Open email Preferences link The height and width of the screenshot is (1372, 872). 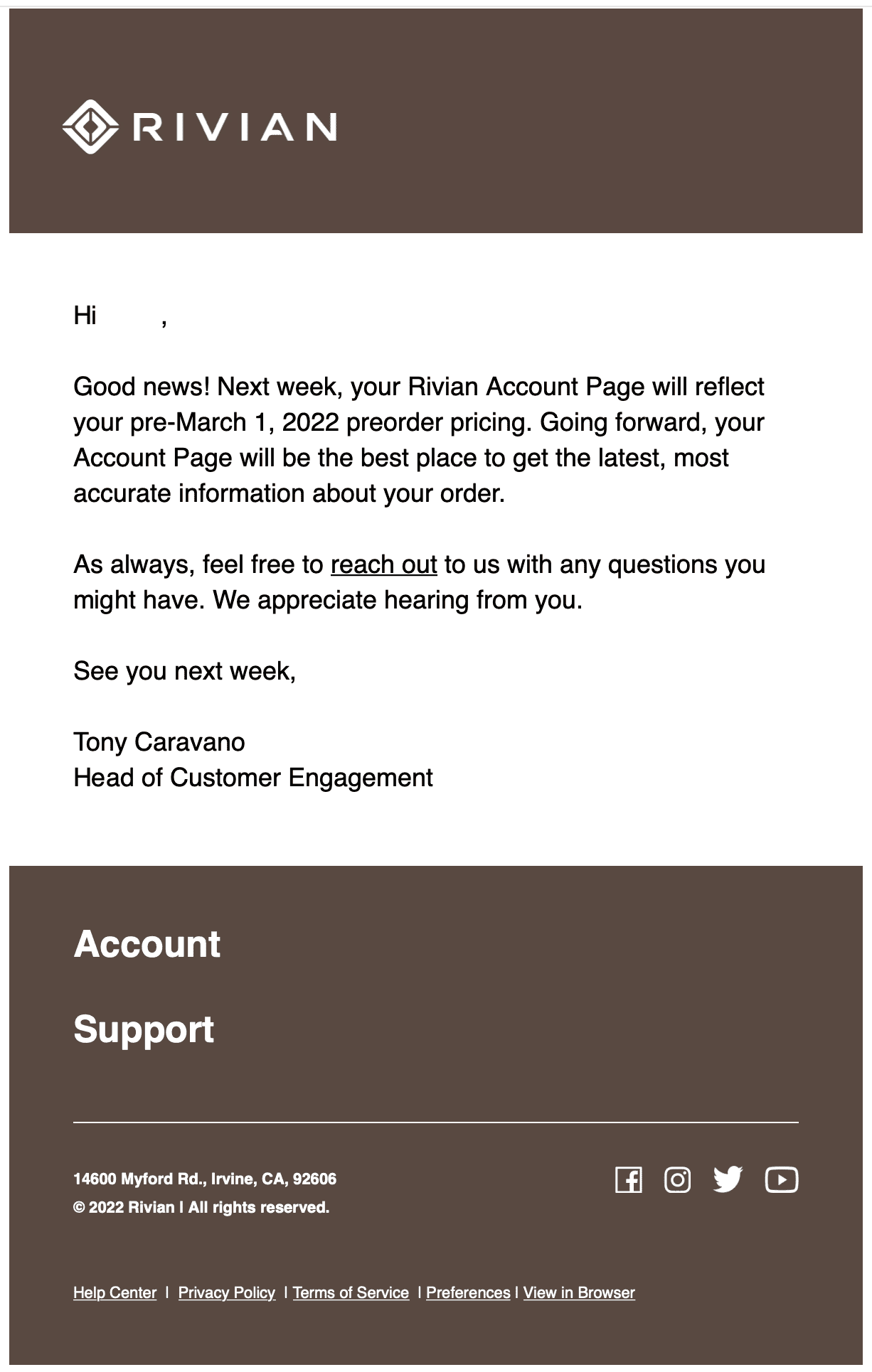point(468,1292)
